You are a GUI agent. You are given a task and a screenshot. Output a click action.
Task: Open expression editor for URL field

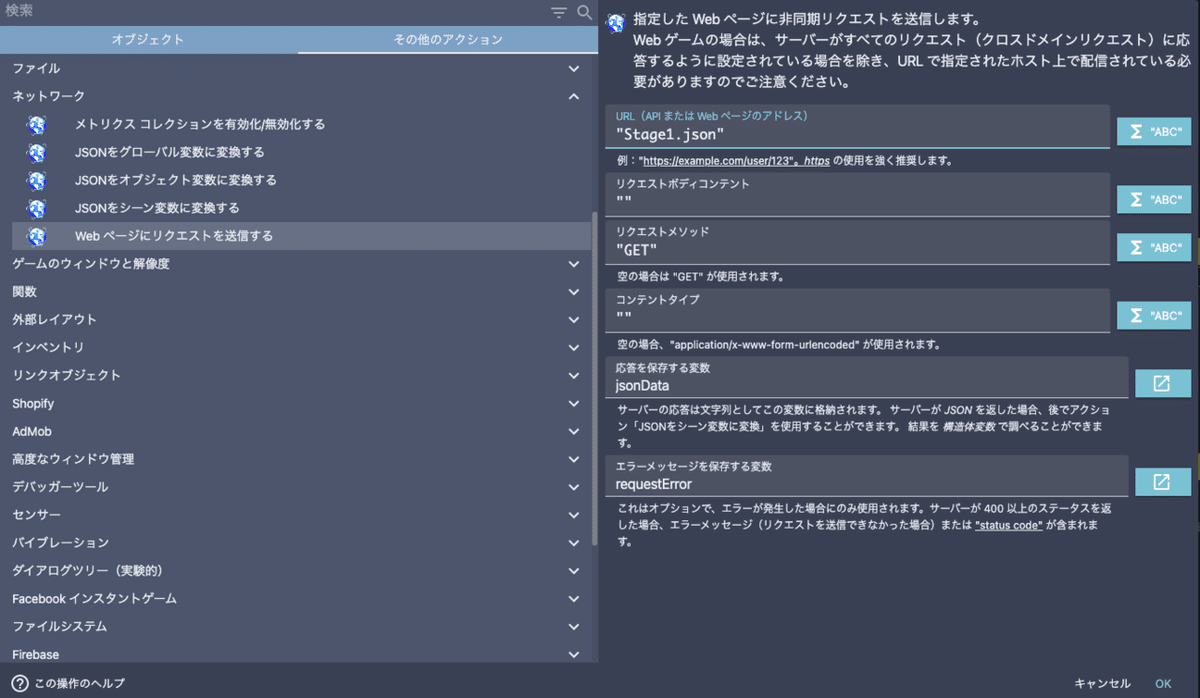1154,131
